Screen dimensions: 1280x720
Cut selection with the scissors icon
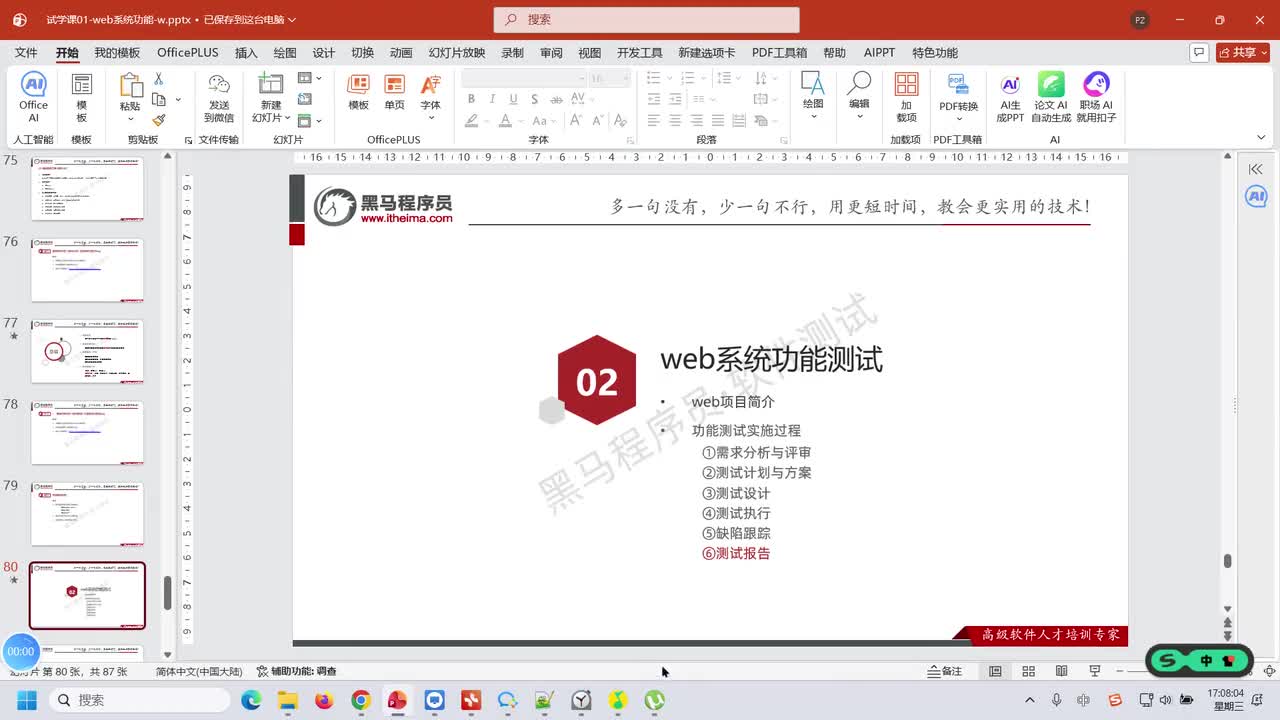click(x=158, y=79)
